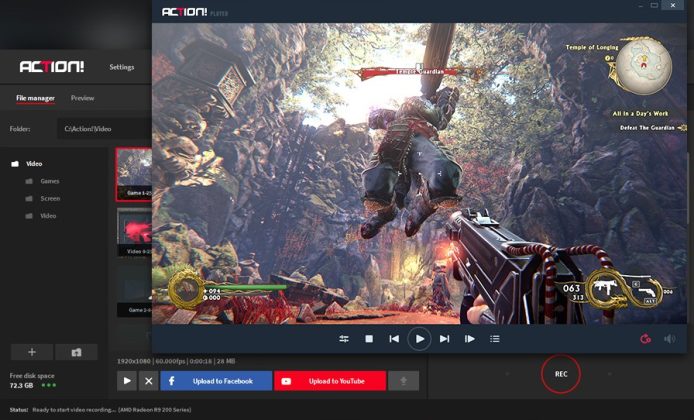Minimize the Action! player window

pos(640,5)
